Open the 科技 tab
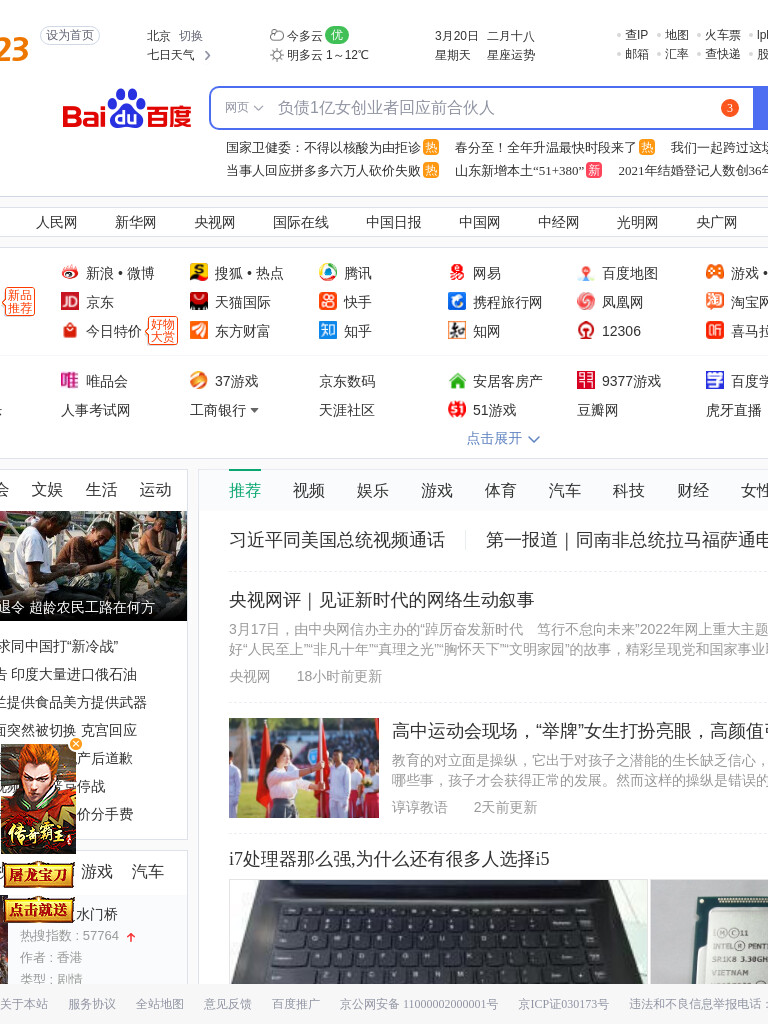 point(628,490)
